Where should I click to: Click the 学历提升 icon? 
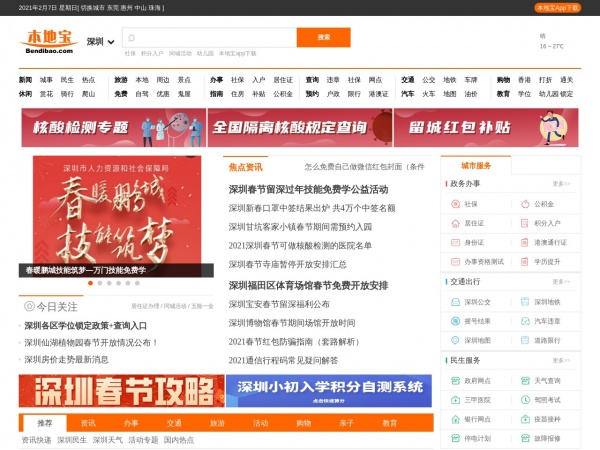[x=525, y=262]
